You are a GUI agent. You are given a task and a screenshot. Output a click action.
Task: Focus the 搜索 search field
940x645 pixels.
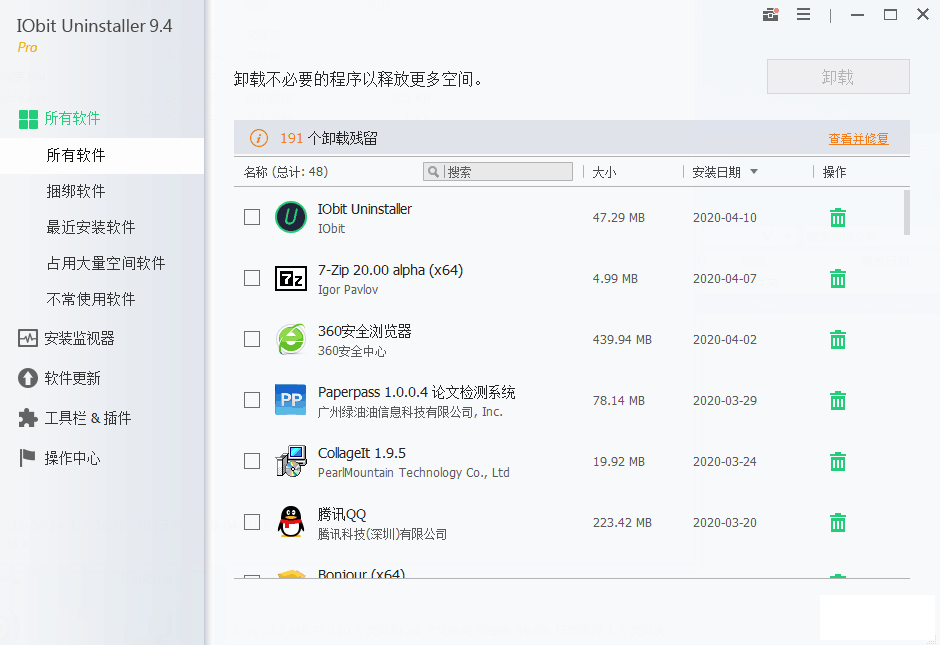pos(507,172)
